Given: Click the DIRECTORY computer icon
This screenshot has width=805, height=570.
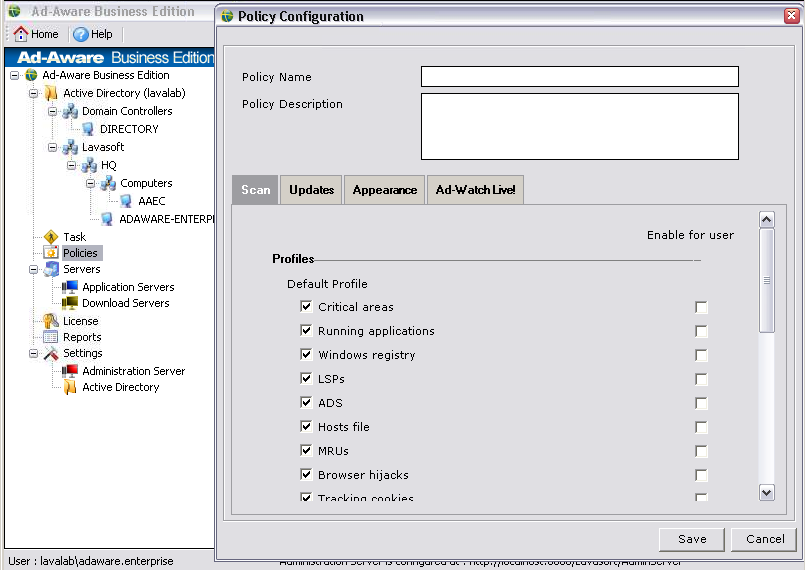Looking at the screenshot, I should pos(88,129).
